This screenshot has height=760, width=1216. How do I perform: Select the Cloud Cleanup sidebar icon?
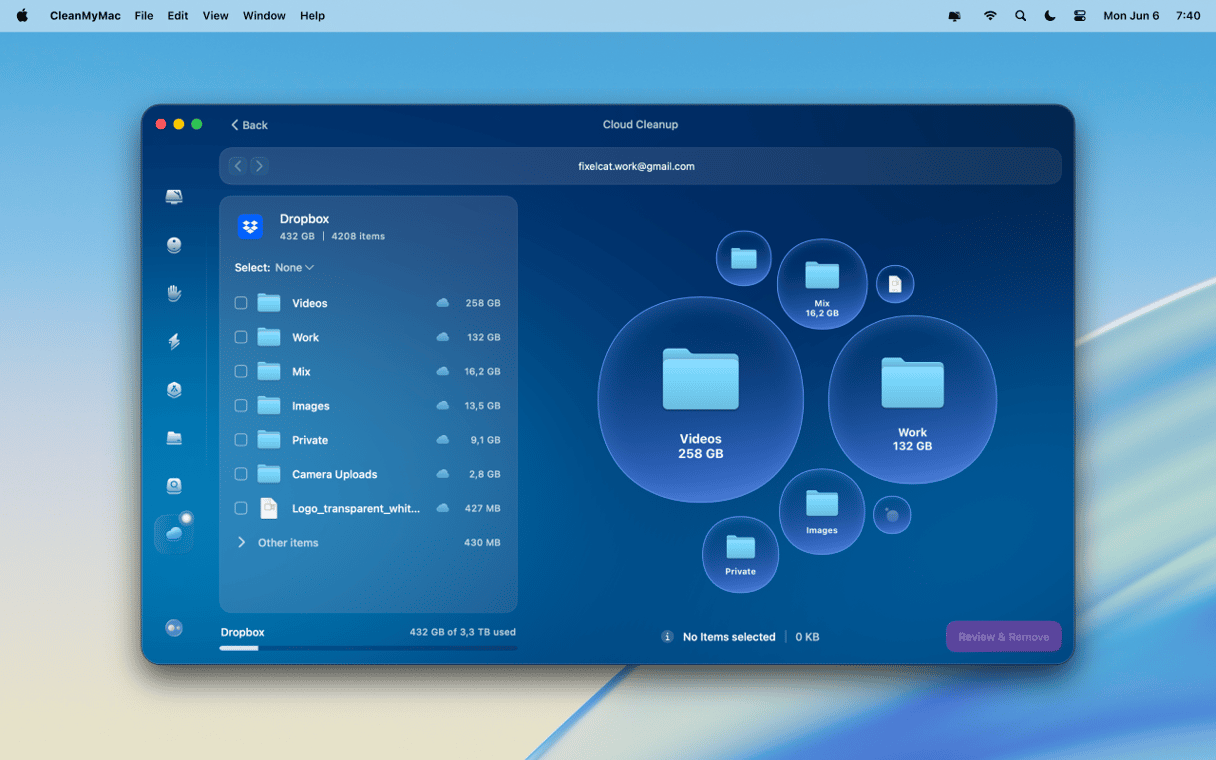point(174,534)
